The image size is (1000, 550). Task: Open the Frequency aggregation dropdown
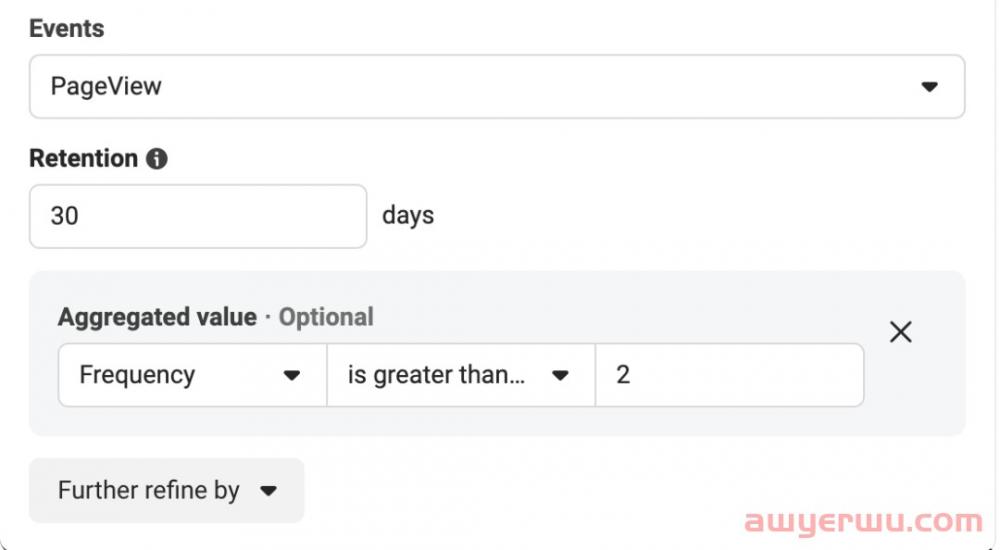click(x=192, y=376)
